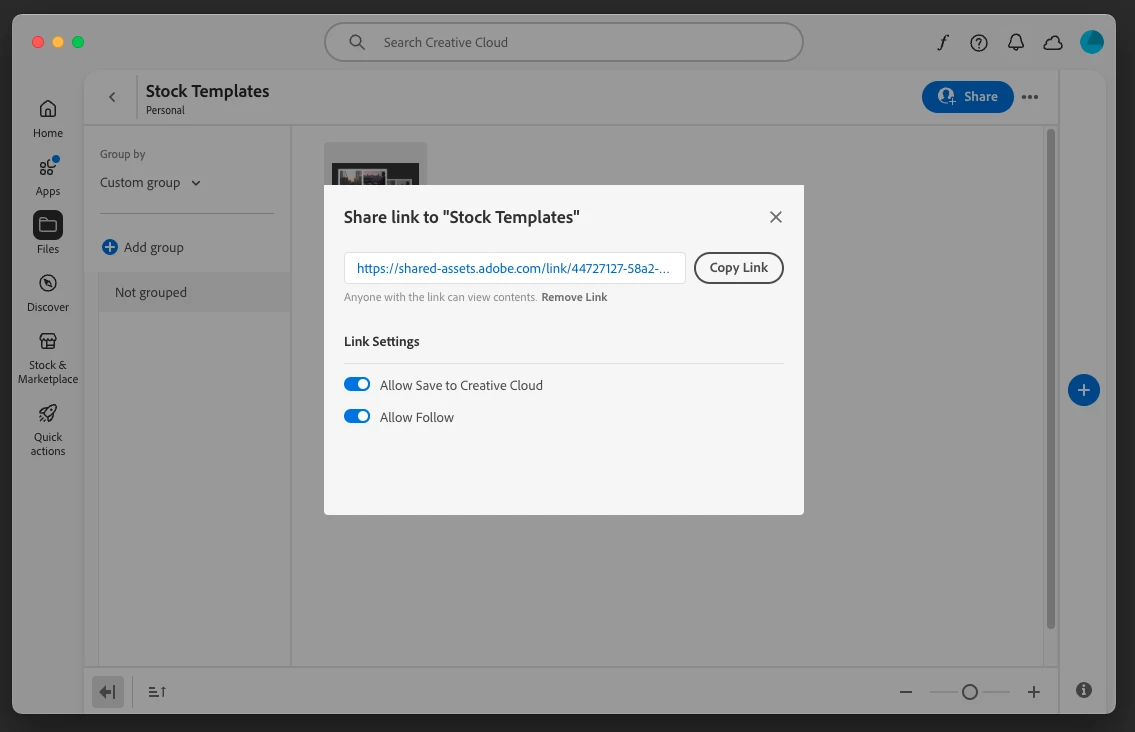Click the 'Personal' label under title

[165, 111]
